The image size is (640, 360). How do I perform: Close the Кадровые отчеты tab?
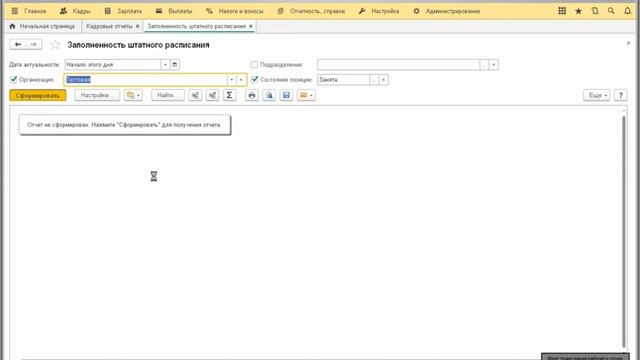click(137, 26)
